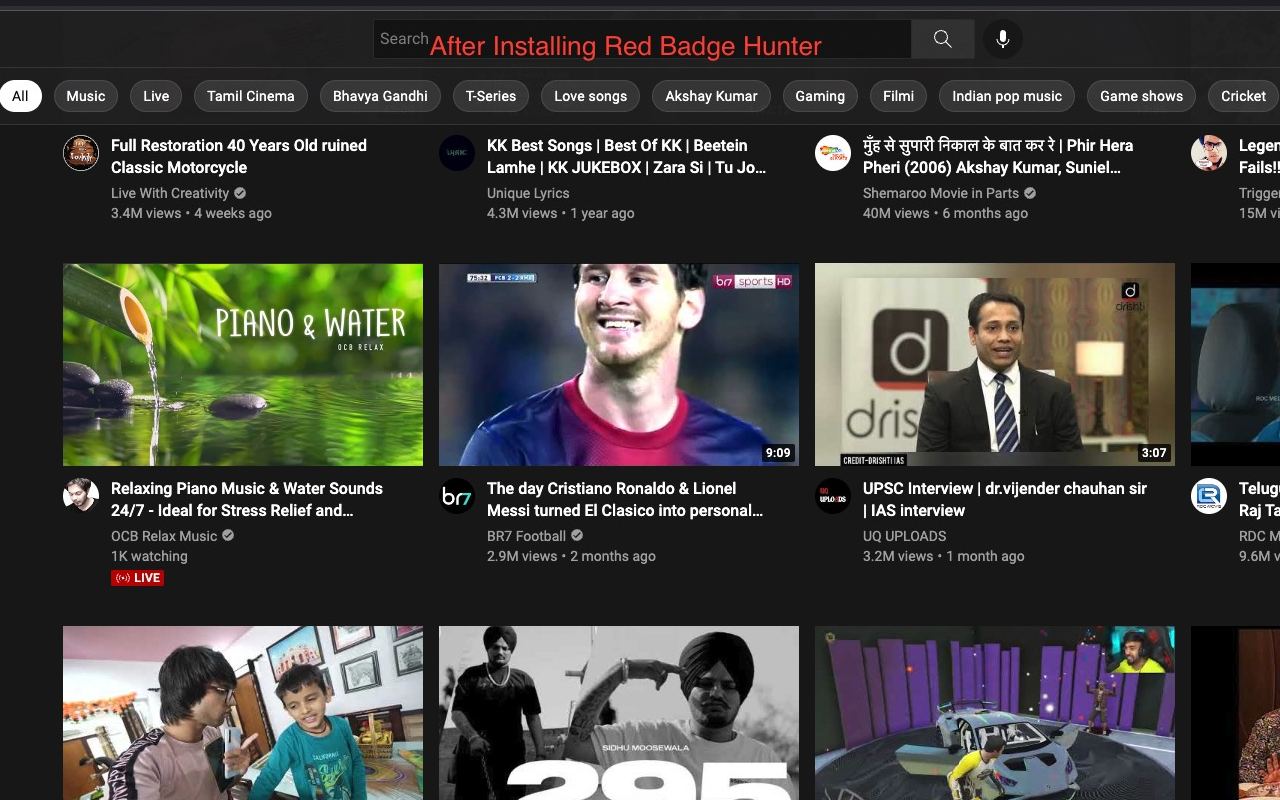This screenshot has height=800, width=1280.
Task: Open BR7 Football channel avatar
Action: (457, 496)
